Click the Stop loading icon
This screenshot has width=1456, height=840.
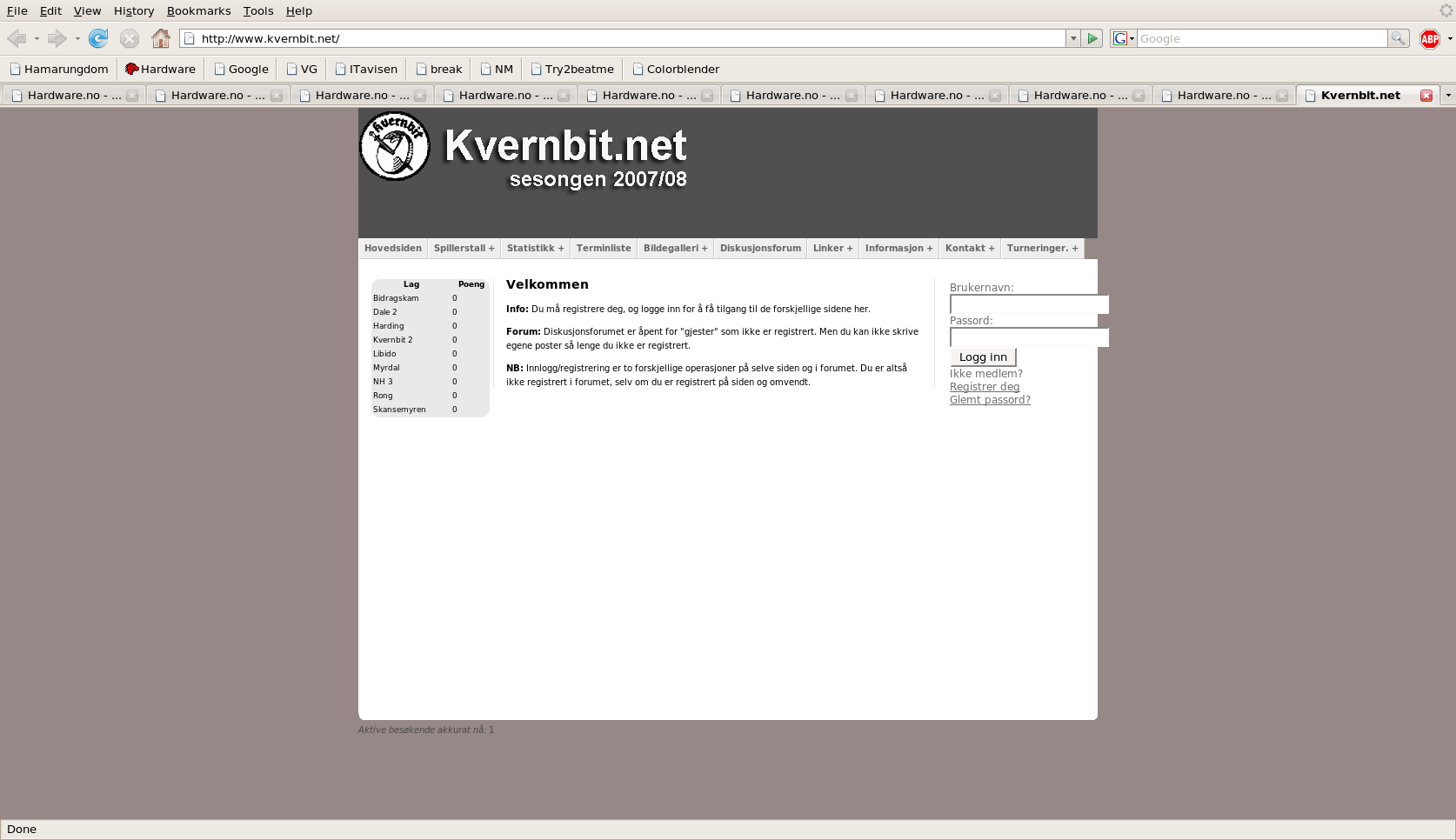tap(130, 38)
